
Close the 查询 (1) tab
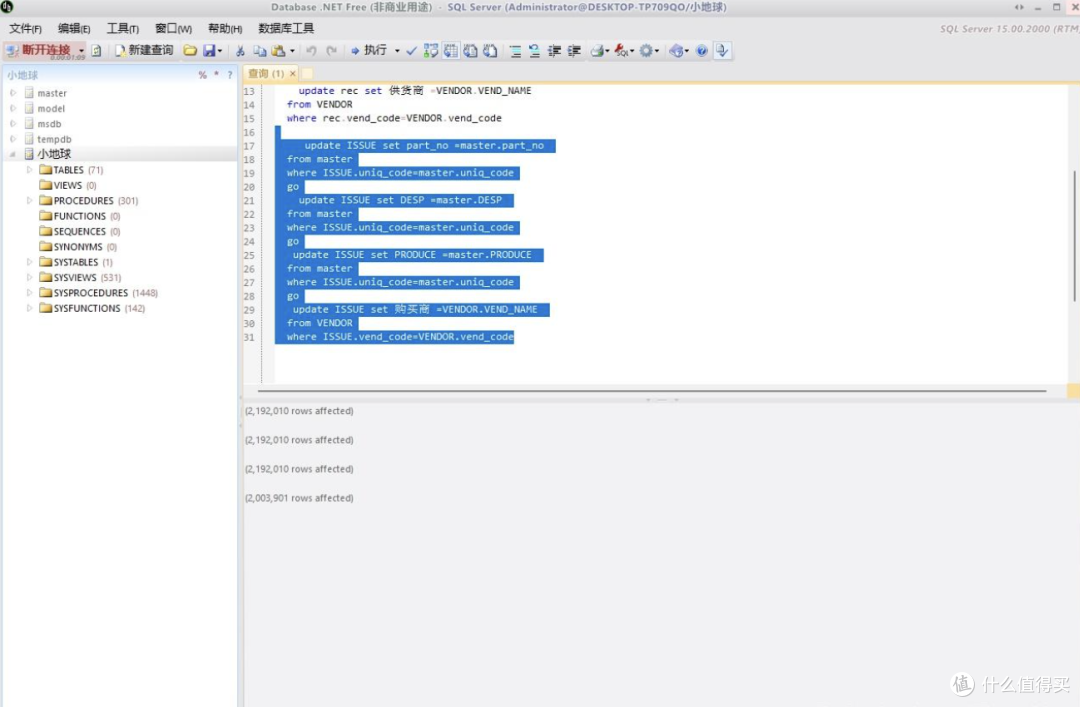tap(293, 74)
